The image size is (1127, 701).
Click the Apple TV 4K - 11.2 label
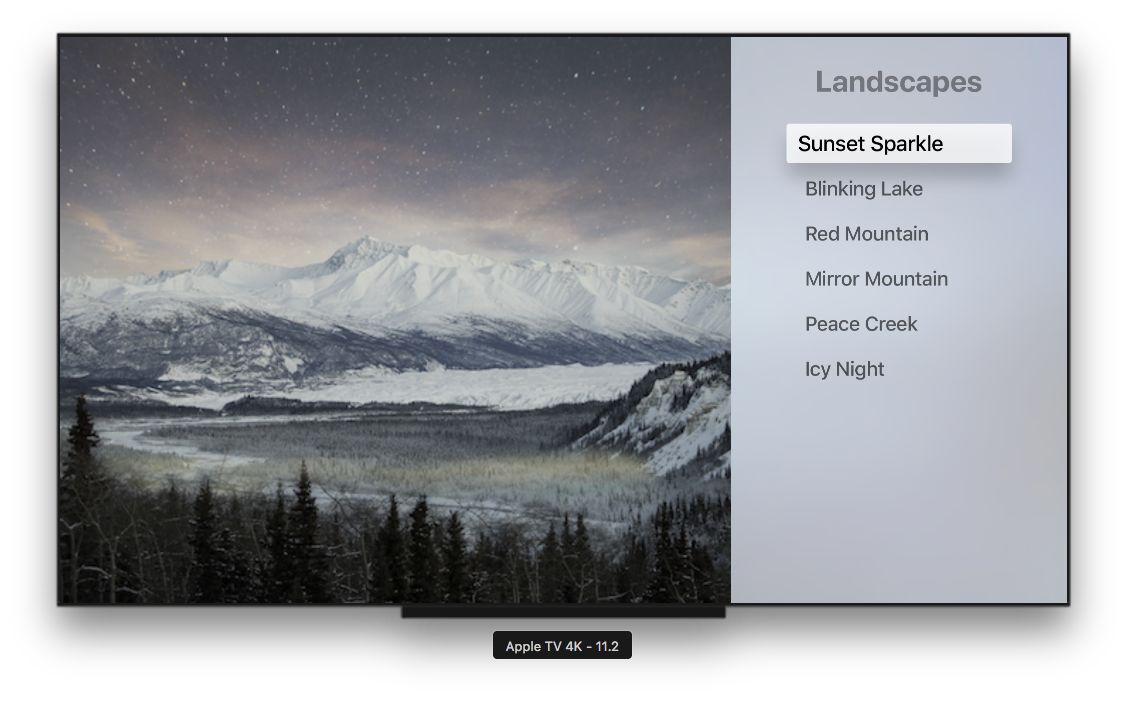(x=562, y=646)
